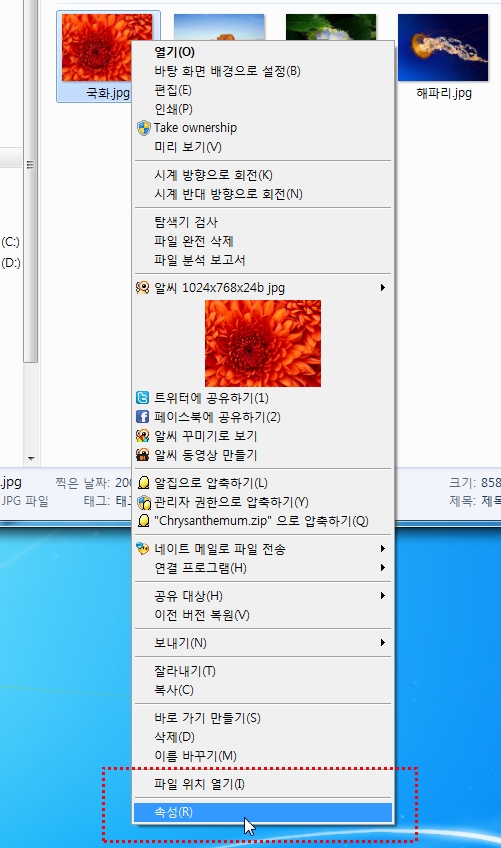The width and height of the screenshot is (501, 848).
Task: Expand the 공유 대상(H) submenu arrow
Action: [383, 595]
